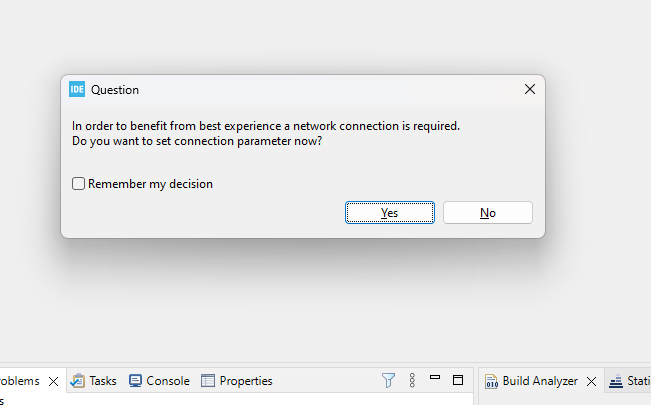Click the IDE icon in the dialog title
Screen dimensions: 651x405
pos(77,89)
